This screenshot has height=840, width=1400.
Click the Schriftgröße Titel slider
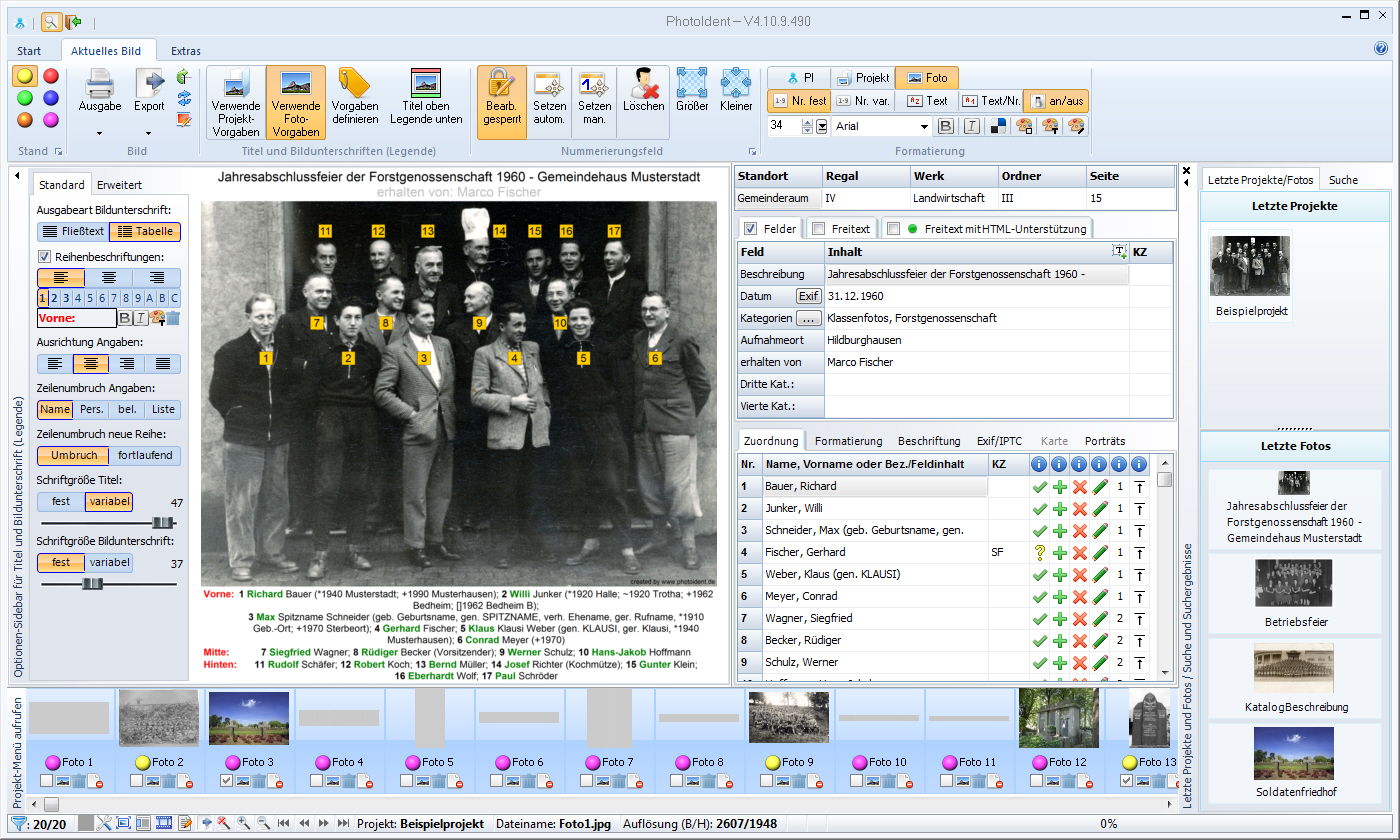point(161,523)
